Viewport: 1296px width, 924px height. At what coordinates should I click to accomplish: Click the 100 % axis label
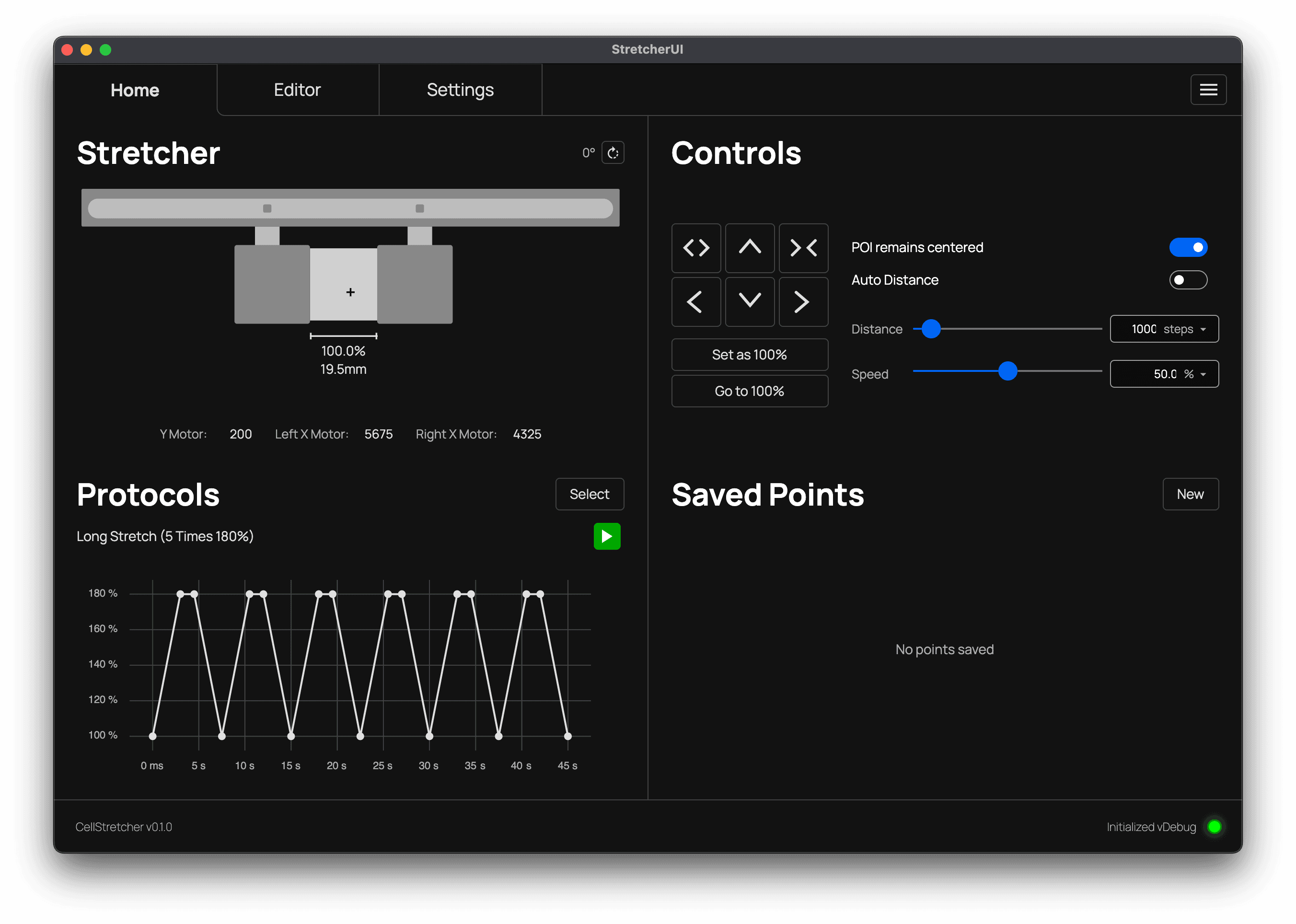click(103, 735)
